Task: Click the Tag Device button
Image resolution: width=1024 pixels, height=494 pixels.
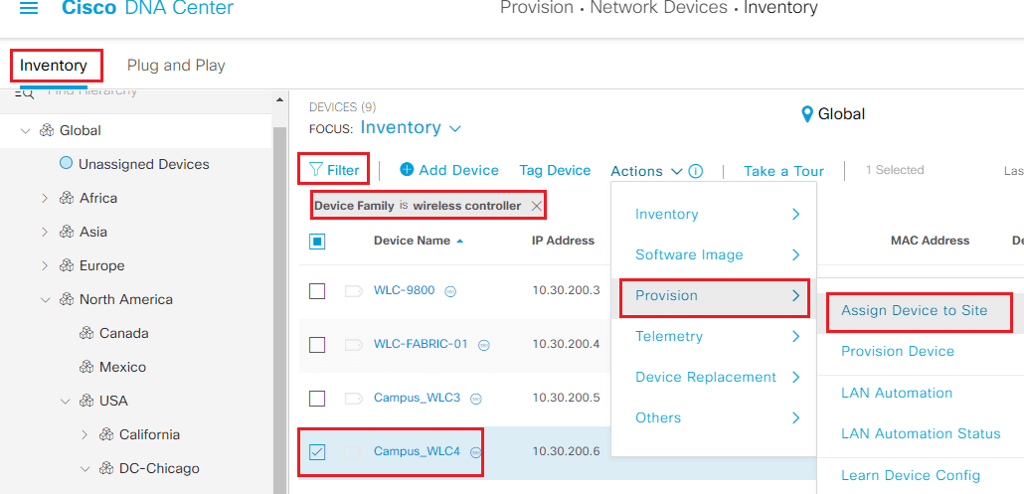Action: (555, 171)
